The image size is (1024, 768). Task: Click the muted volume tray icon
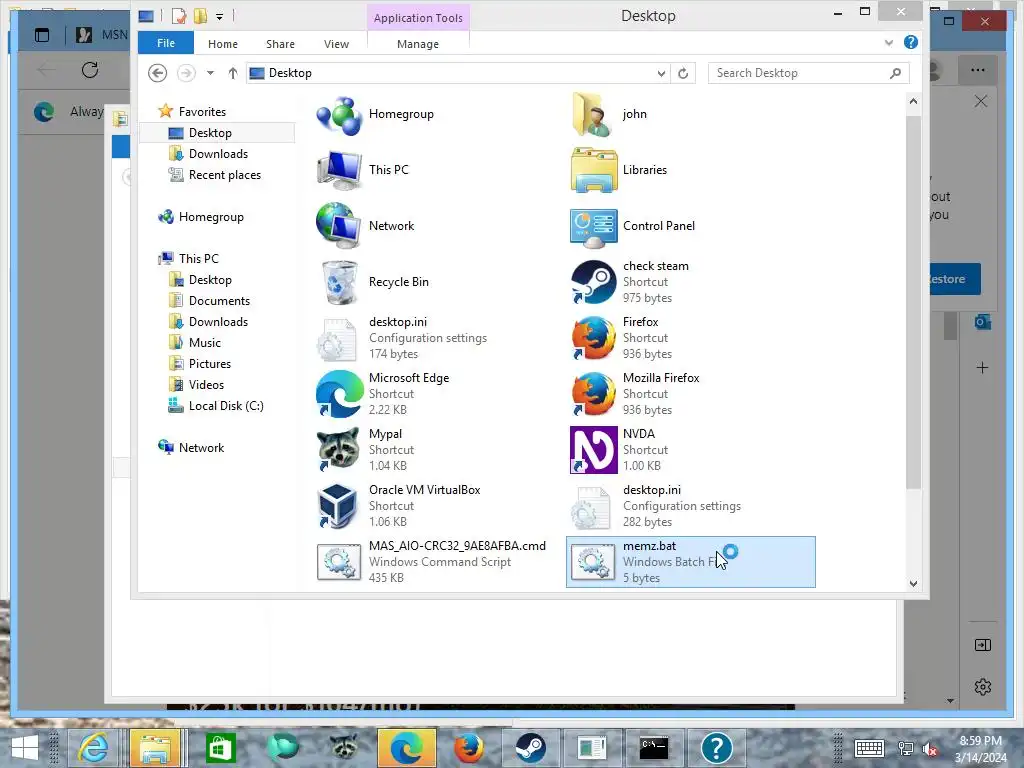pyautogui.click(x=929, y=749)
